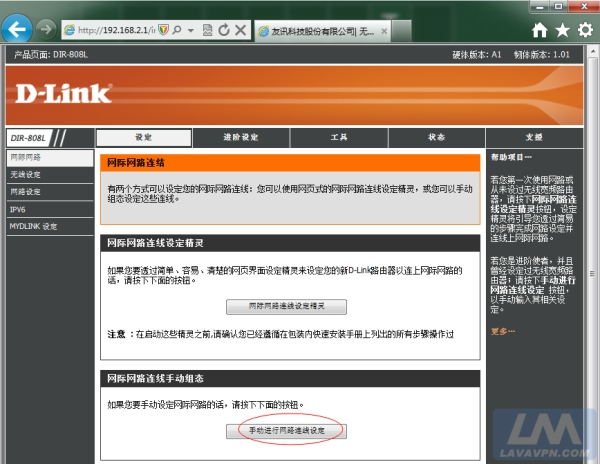600x464 pixels.
Task: Click the 网际网路连线设定精灵 section header
Action: (290, 243)
